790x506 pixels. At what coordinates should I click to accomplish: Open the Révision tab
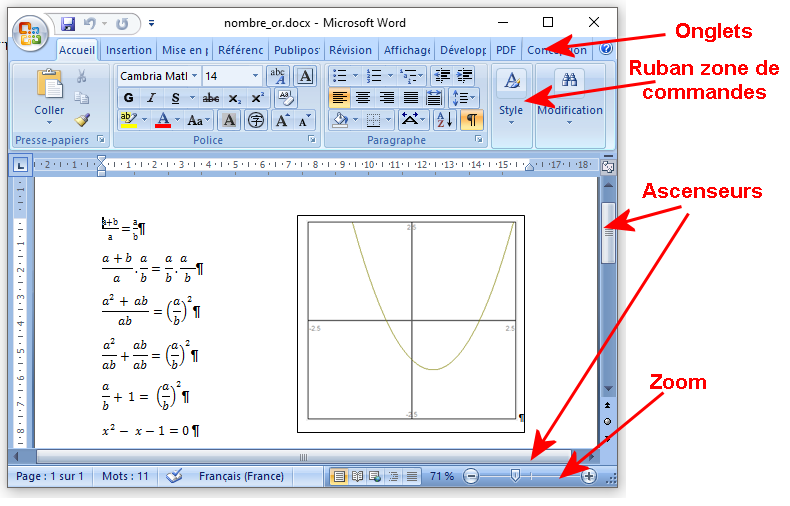(x=350, y=50)
